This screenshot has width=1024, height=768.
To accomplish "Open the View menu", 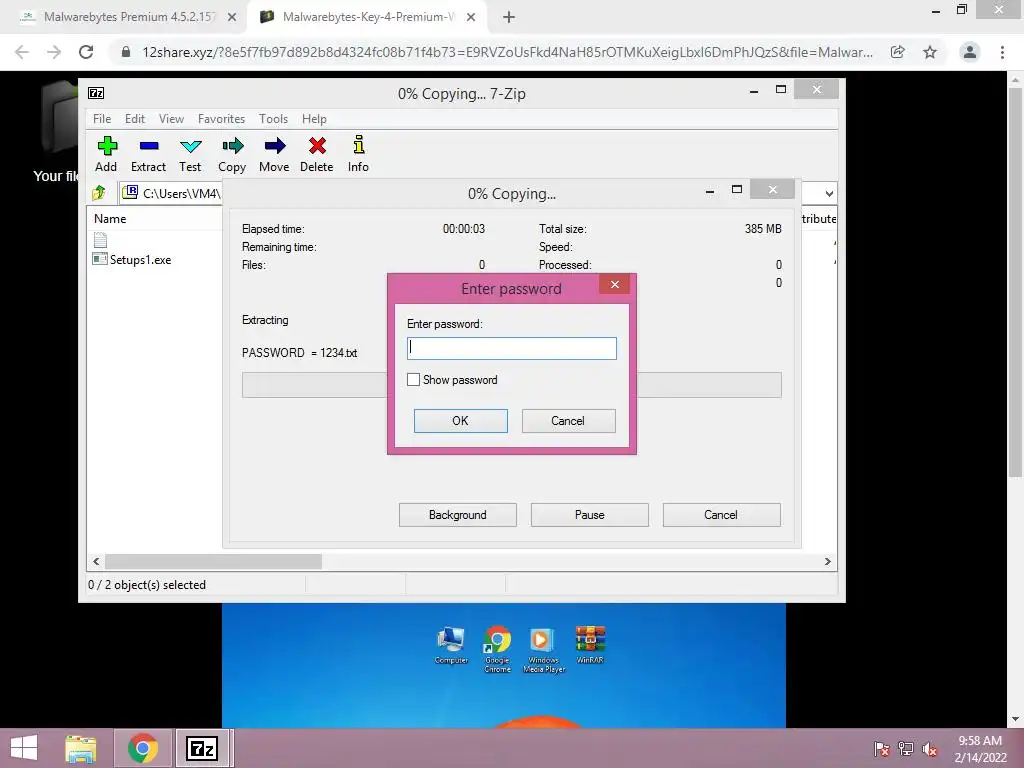I will point(171,119).
